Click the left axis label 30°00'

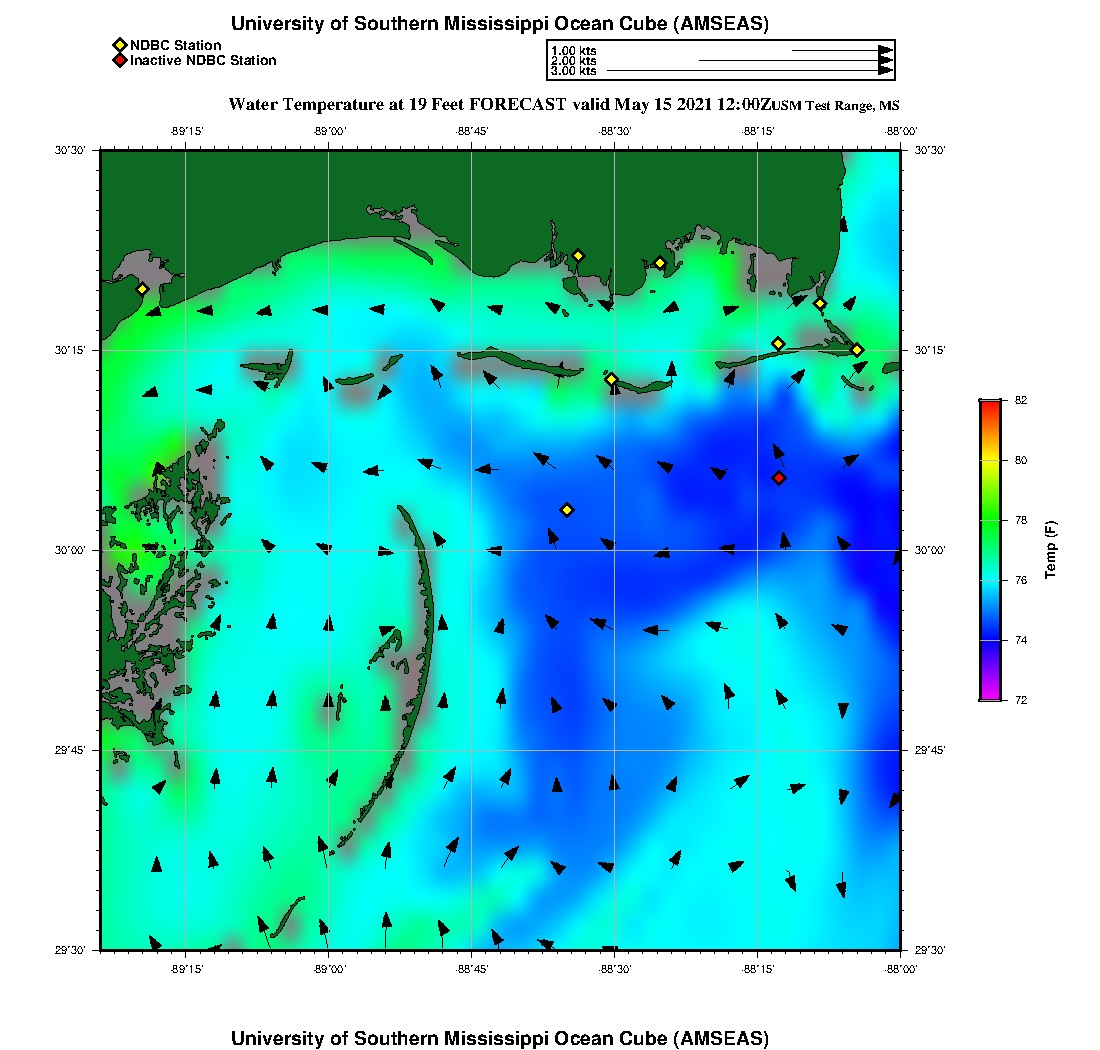pos(70,551)
